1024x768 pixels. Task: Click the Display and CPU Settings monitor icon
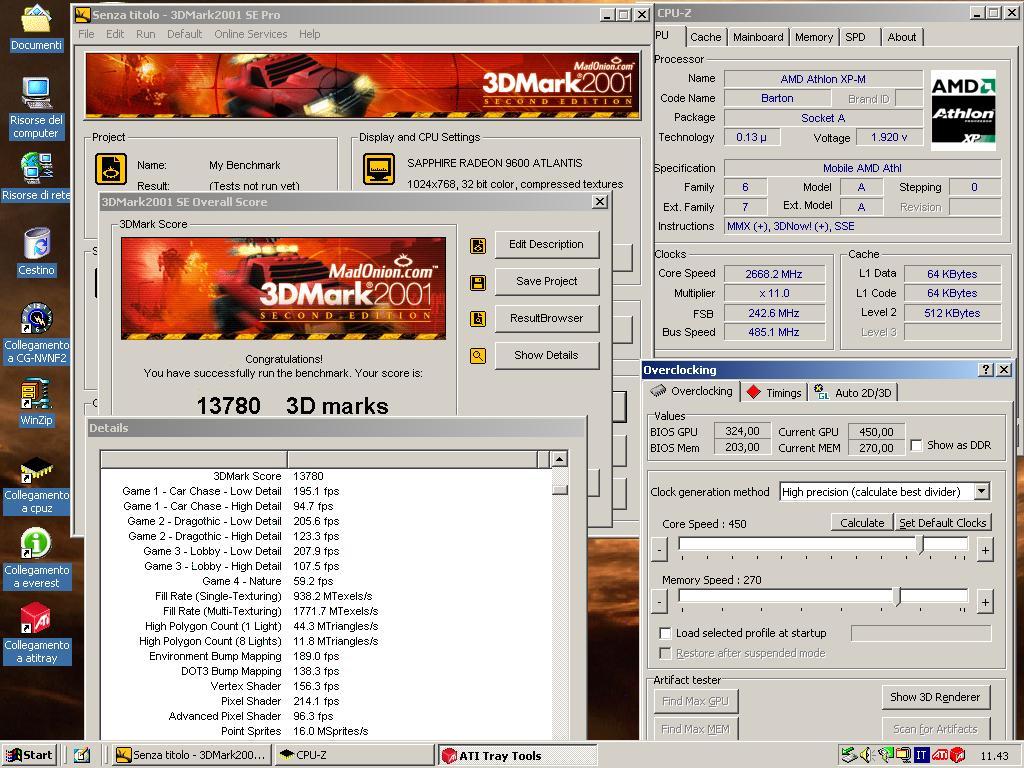379,169
